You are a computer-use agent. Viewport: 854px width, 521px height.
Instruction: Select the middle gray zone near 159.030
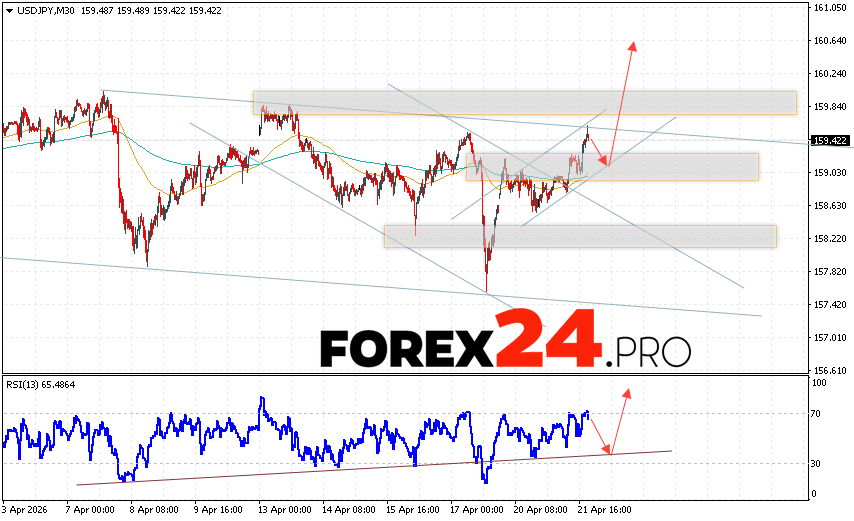tap(612, 166)
